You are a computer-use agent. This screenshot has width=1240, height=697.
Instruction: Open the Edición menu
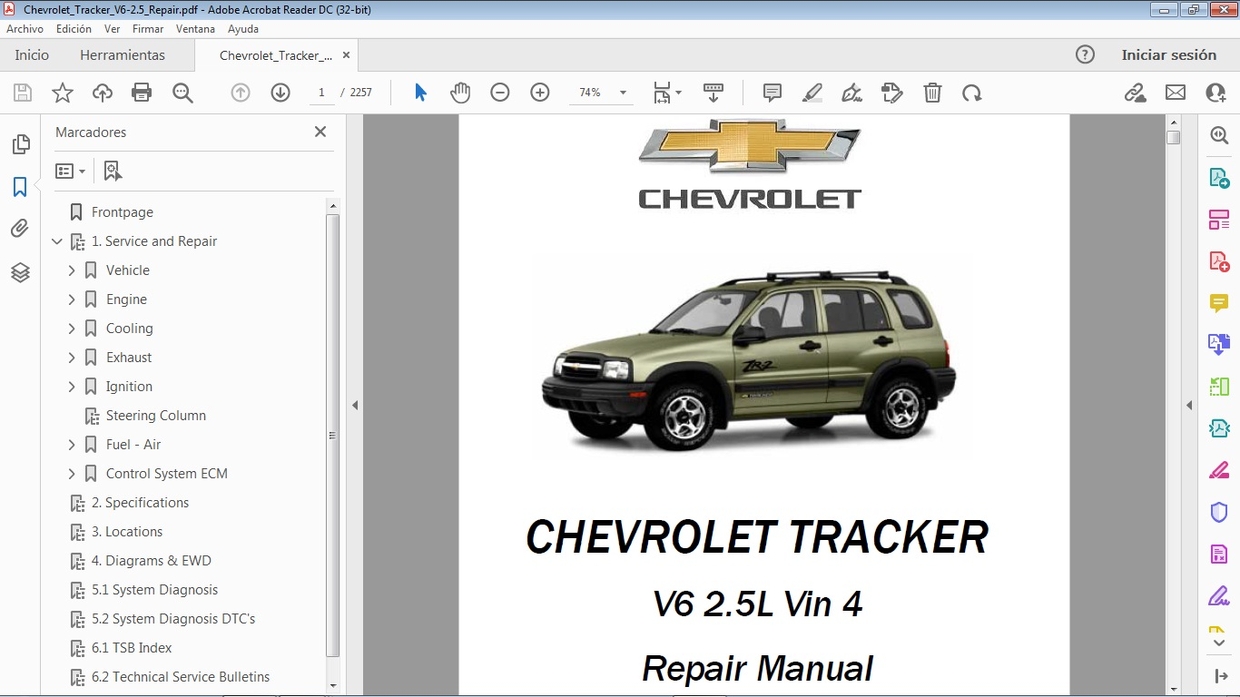[x=74, y=29]
